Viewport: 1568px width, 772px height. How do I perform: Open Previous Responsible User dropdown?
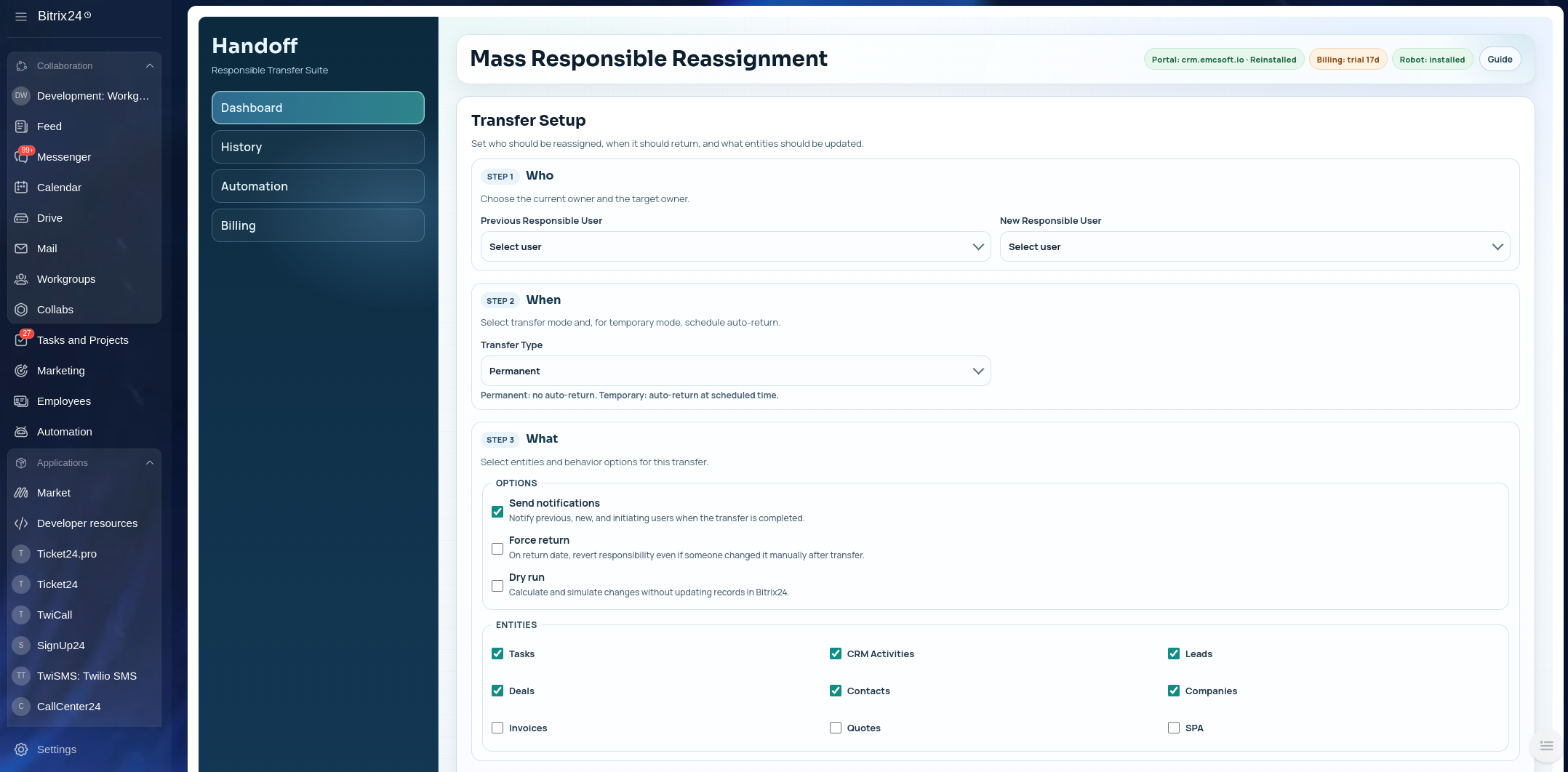(x=735, y=247)
